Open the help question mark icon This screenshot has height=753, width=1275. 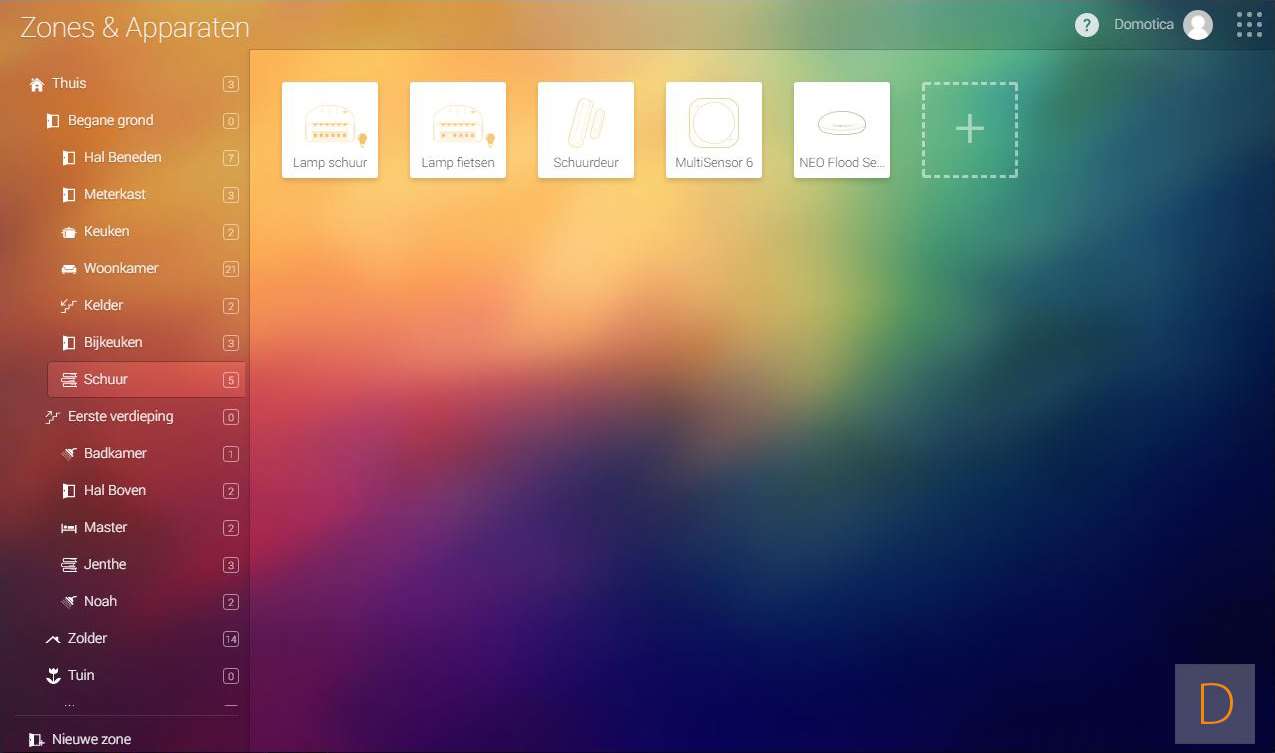tap(1086, 25)
